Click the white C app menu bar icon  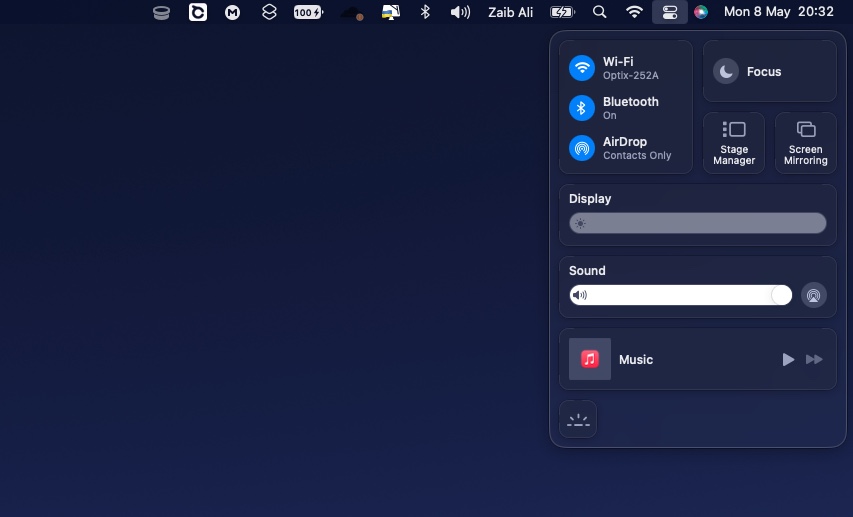pyautogui.click(x=197, y=12)
